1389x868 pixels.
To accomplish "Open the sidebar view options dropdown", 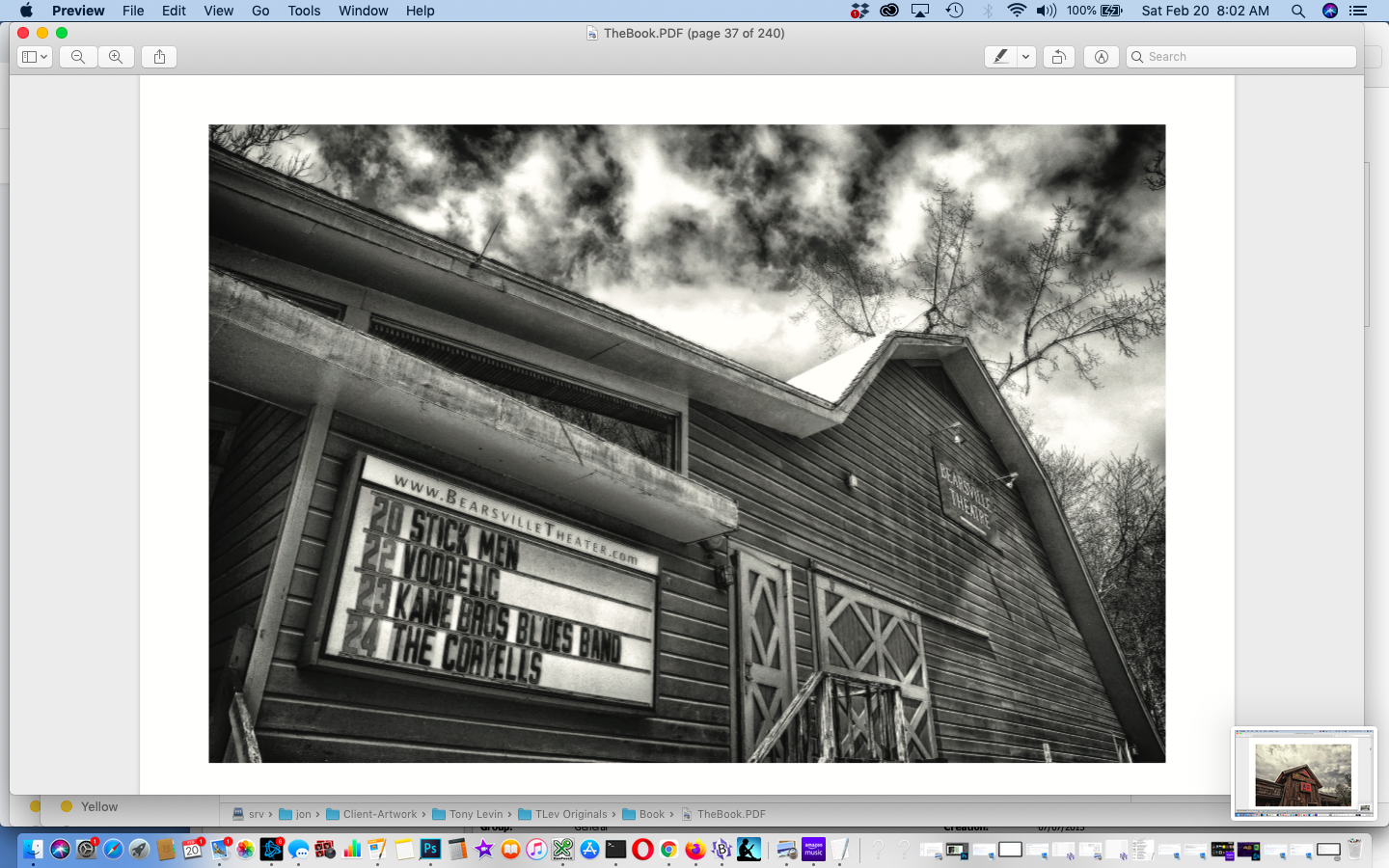I will [x=35, y=57].
